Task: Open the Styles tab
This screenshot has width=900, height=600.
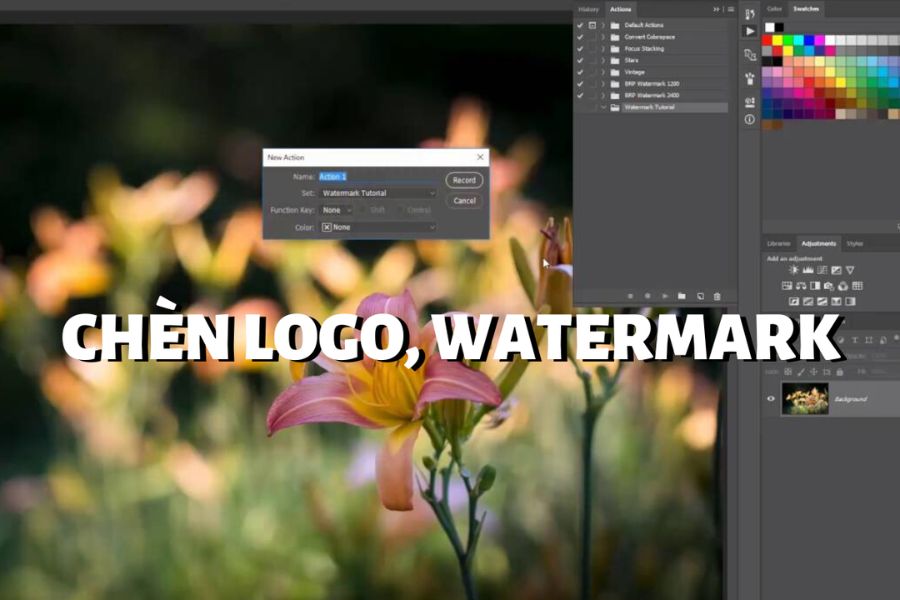Action: coord(855,243)
